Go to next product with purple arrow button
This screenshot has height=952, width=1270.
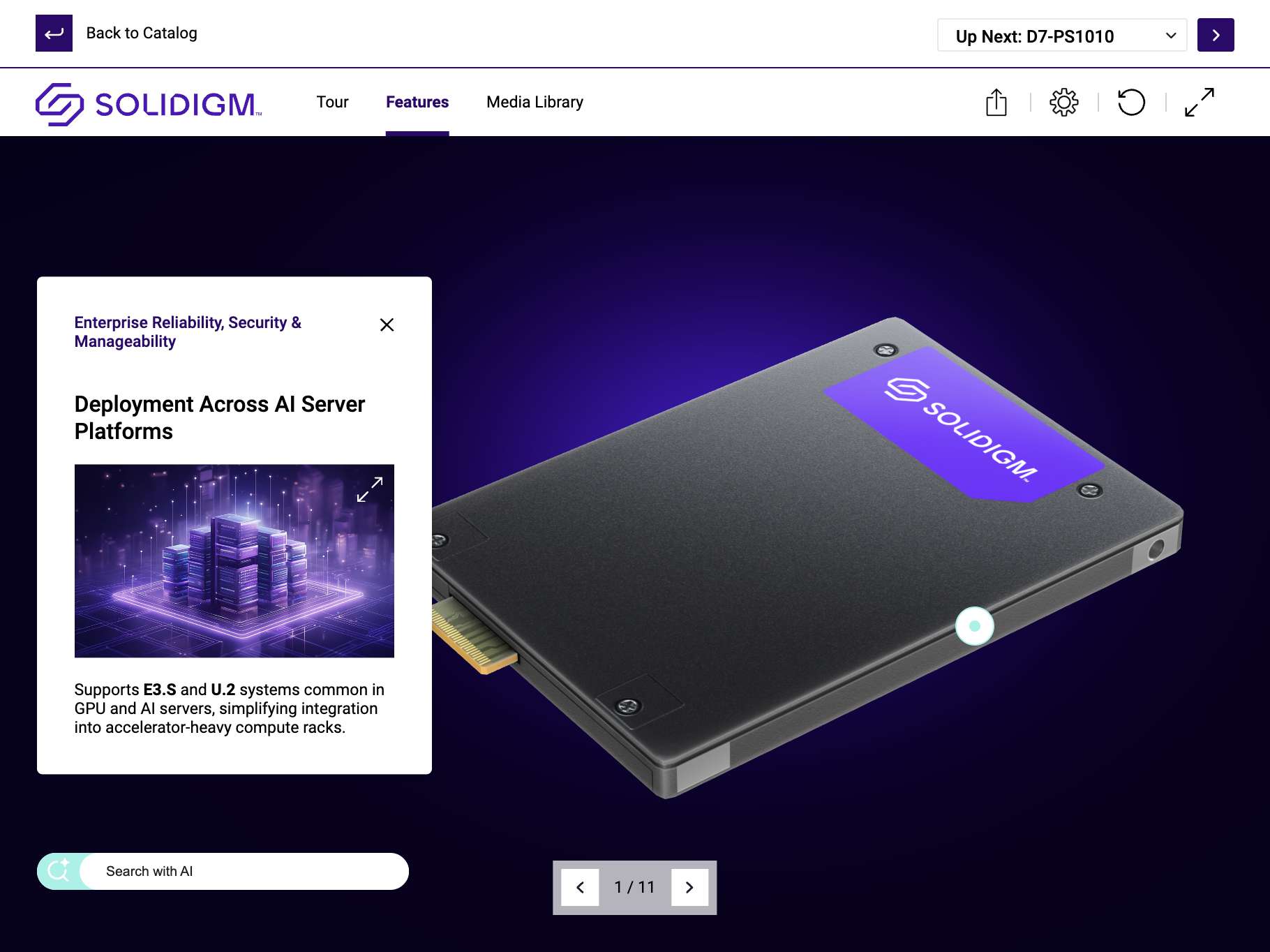(1215, 35)
